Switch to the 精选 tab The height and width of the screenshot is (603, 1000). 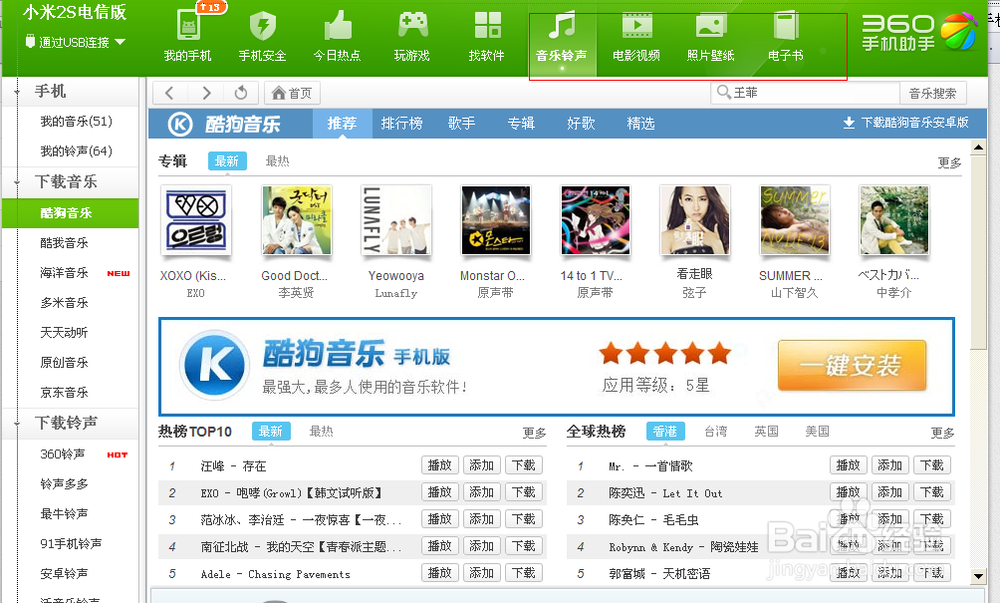click(x=641, y=124)
